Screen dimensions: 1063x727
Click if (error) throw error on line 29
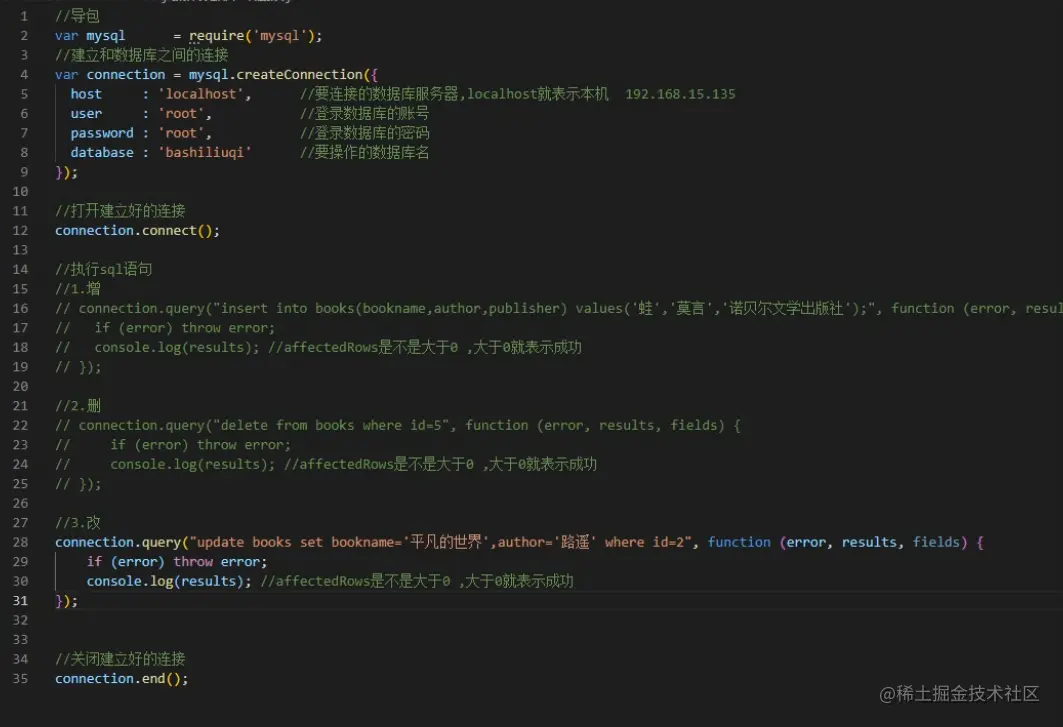(177, 562)
